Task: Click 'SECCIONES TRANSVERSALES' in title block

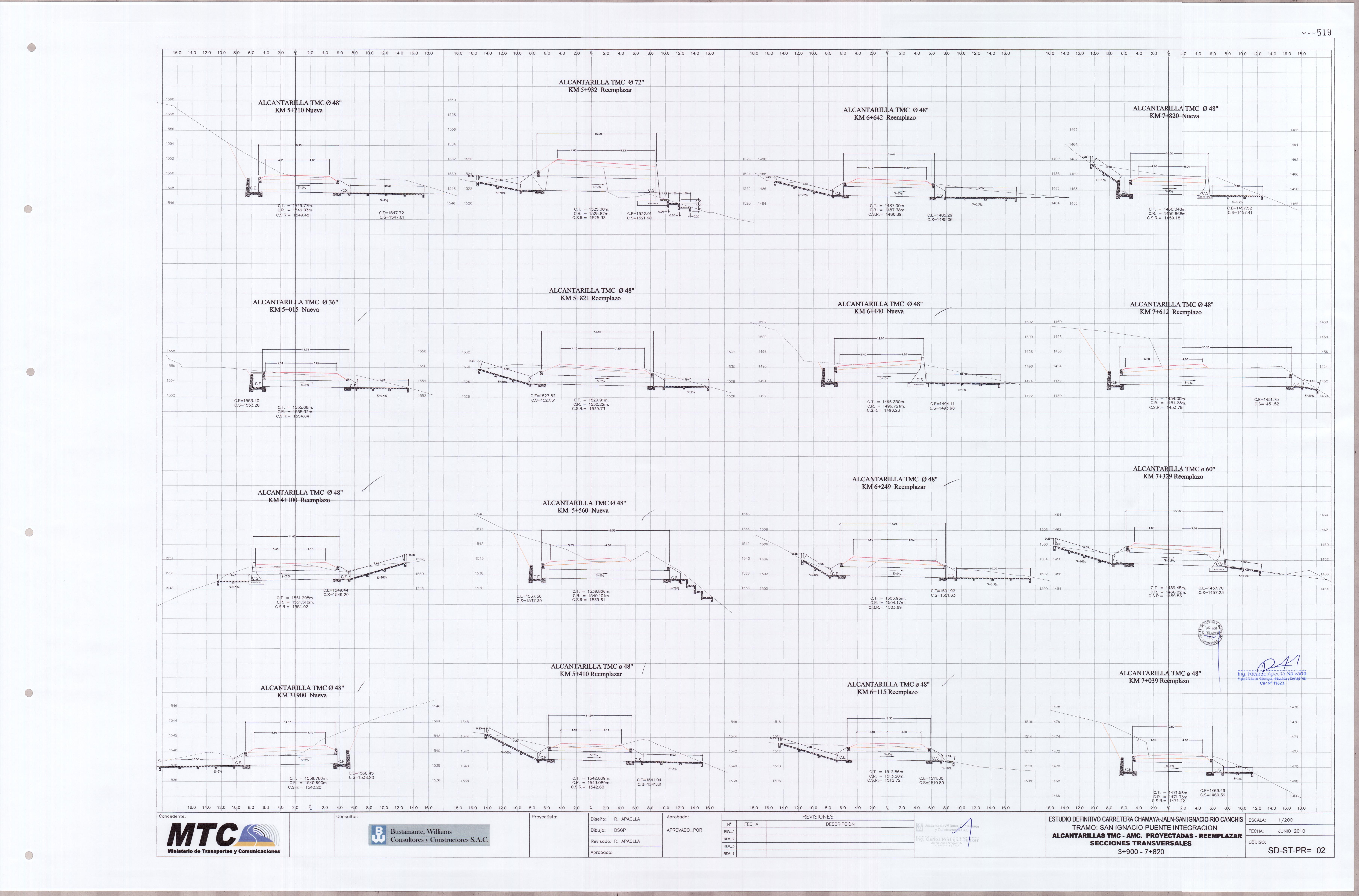Action: tap(1141, 843)
